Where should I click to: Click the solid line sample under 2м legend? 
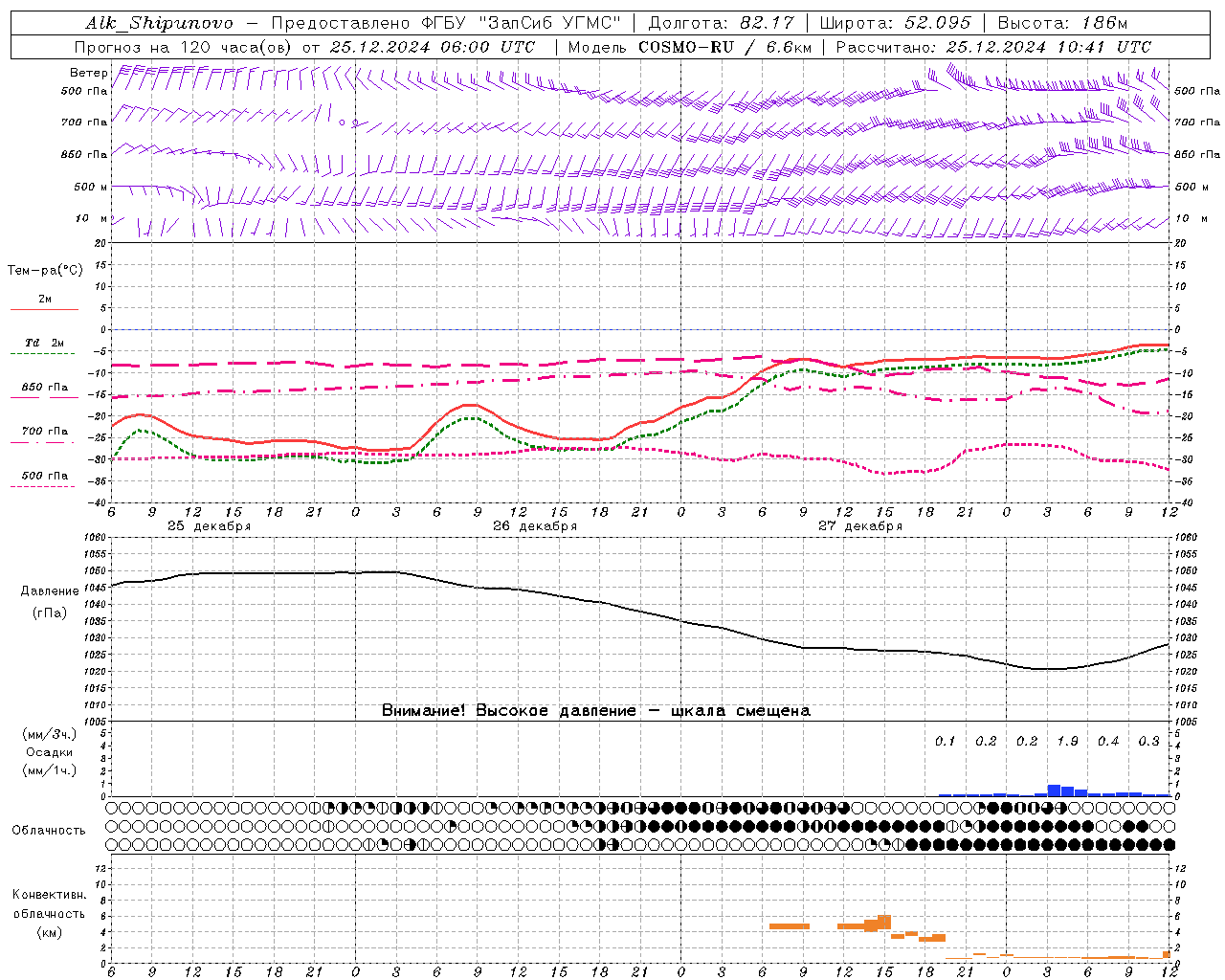(43, 310)
